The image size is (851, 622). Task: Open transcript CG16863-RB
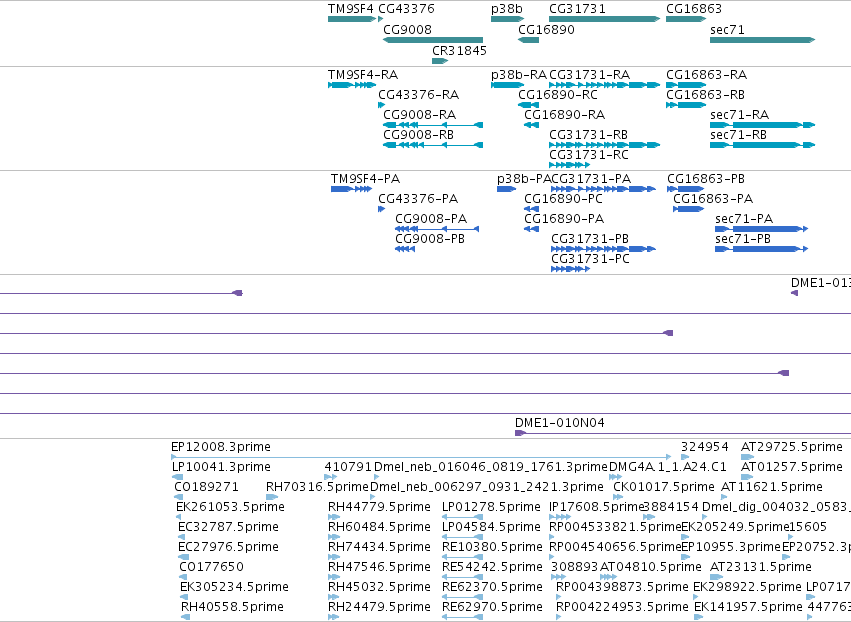706,94
